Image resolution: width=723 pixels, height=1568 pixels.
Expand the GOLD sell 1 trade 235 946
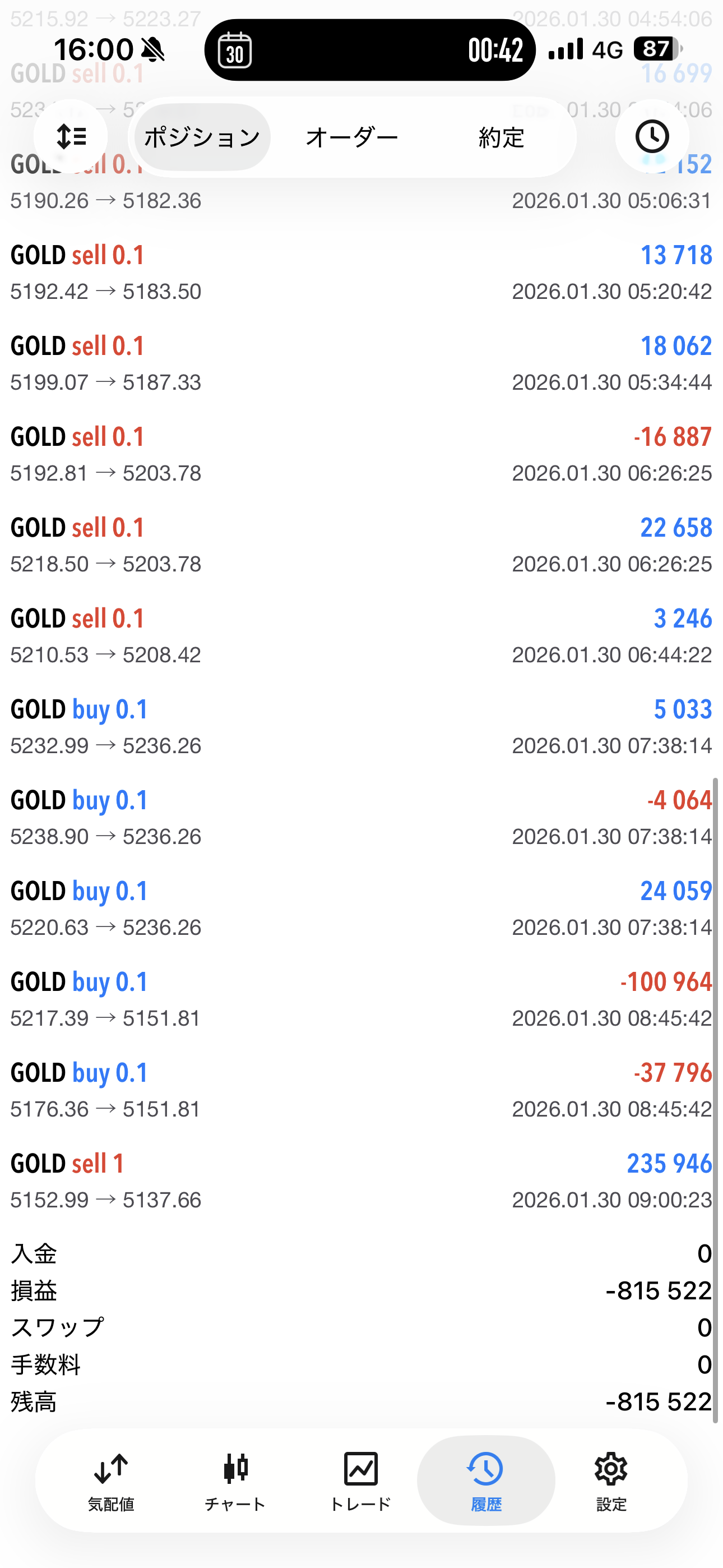pyautogui.click(x=361, y=1181)
